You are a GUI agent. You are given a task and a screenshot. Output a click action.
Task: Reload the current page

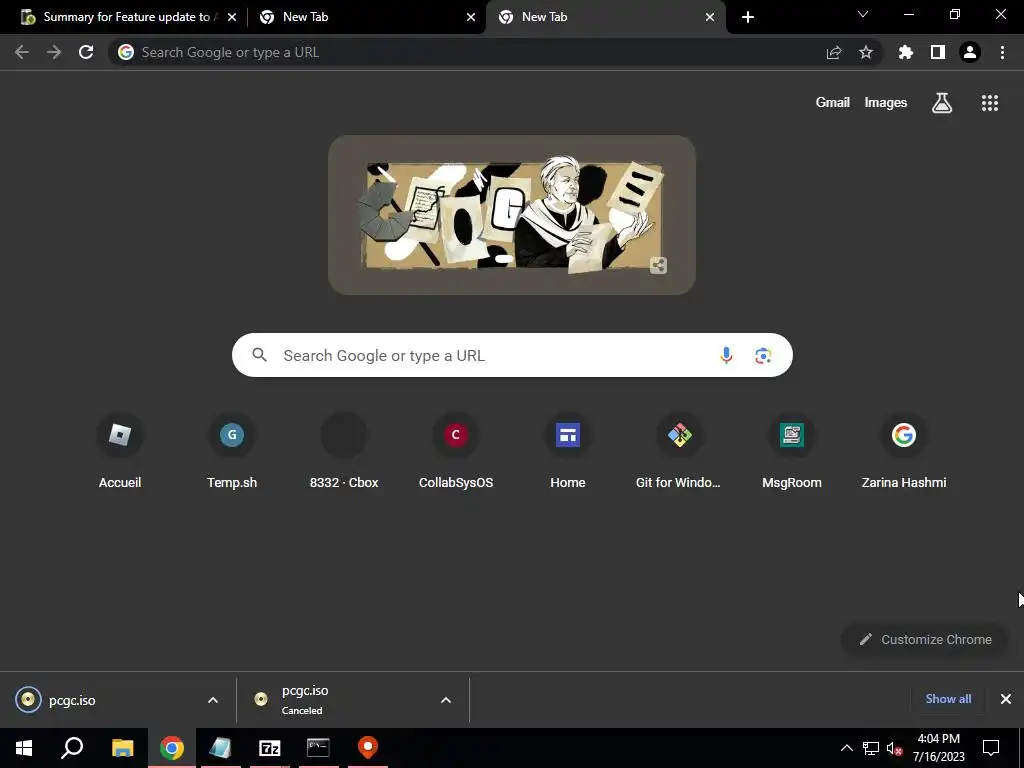point(86,52)
